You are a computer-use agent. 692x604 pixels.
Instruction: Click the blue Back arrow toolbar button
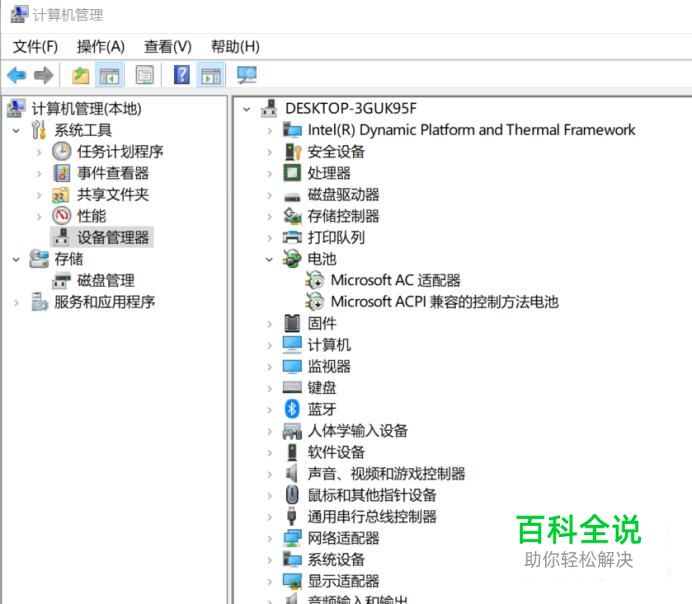(x=17, y=75)
